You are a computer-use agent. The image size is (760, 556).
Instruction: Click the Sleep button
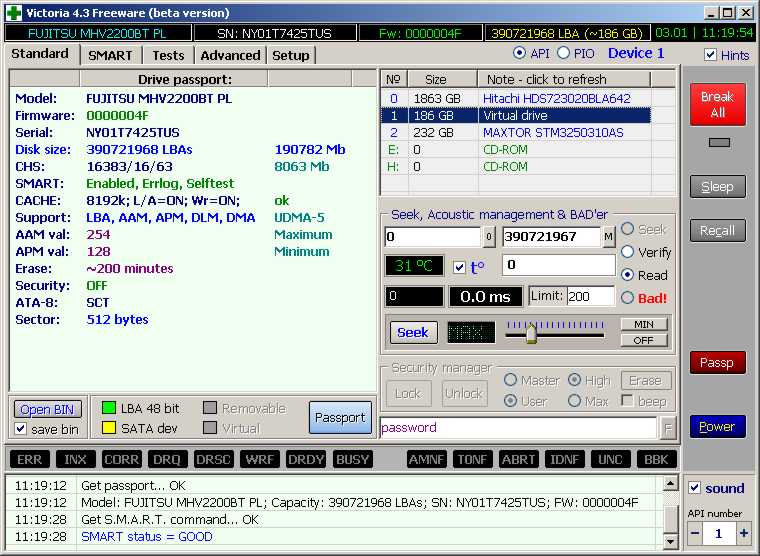pos(717,187)
